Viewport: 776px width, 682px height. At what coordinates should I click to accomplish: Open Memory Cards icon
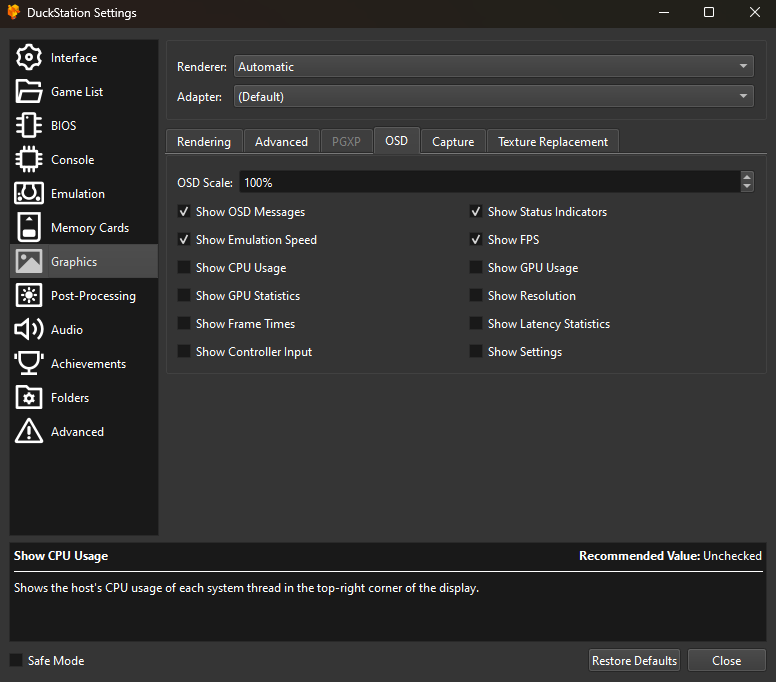[x=29, y=227]
